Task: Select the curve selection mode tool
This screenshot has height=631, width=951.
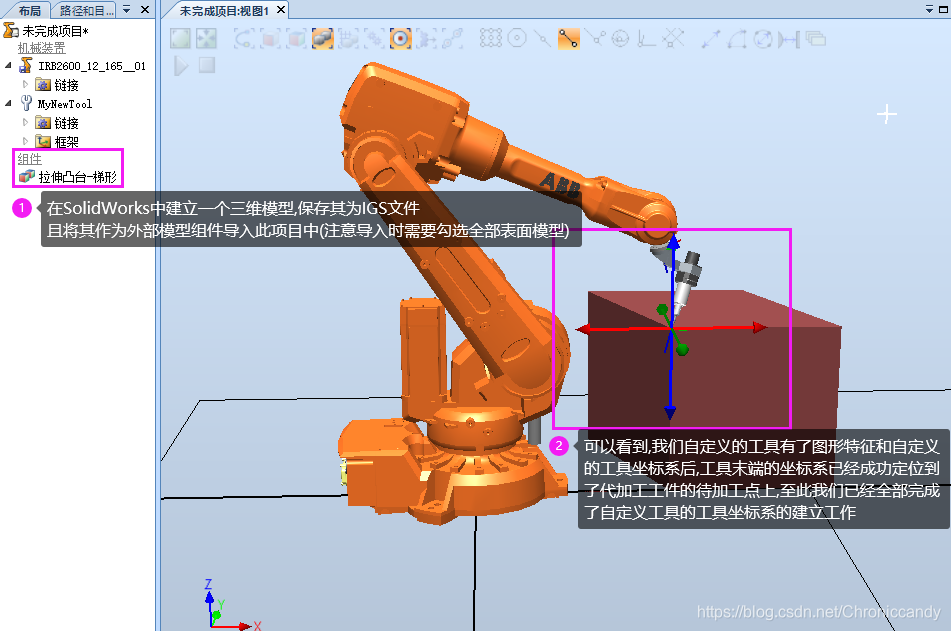Action: coord(244,38)
